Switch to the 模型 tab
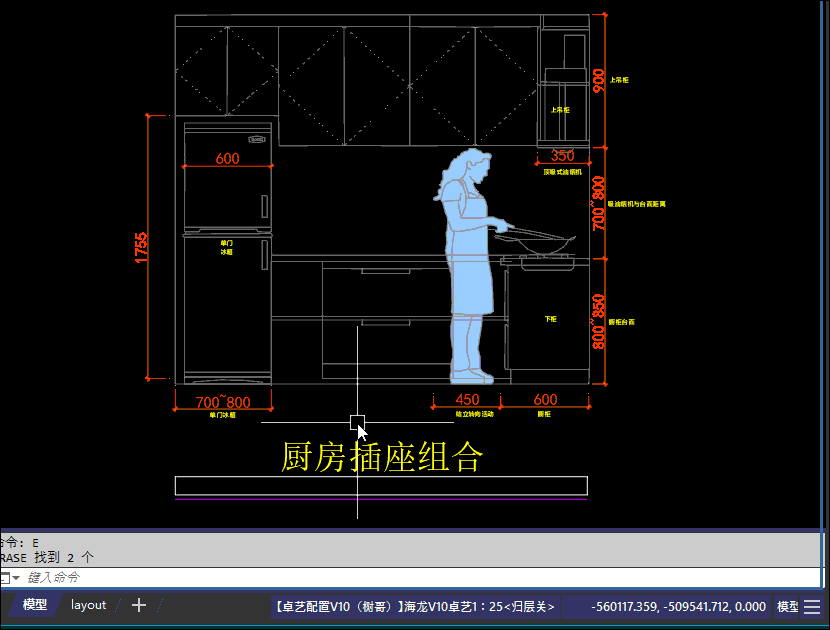830x630 pixels. tap(35, 605)
